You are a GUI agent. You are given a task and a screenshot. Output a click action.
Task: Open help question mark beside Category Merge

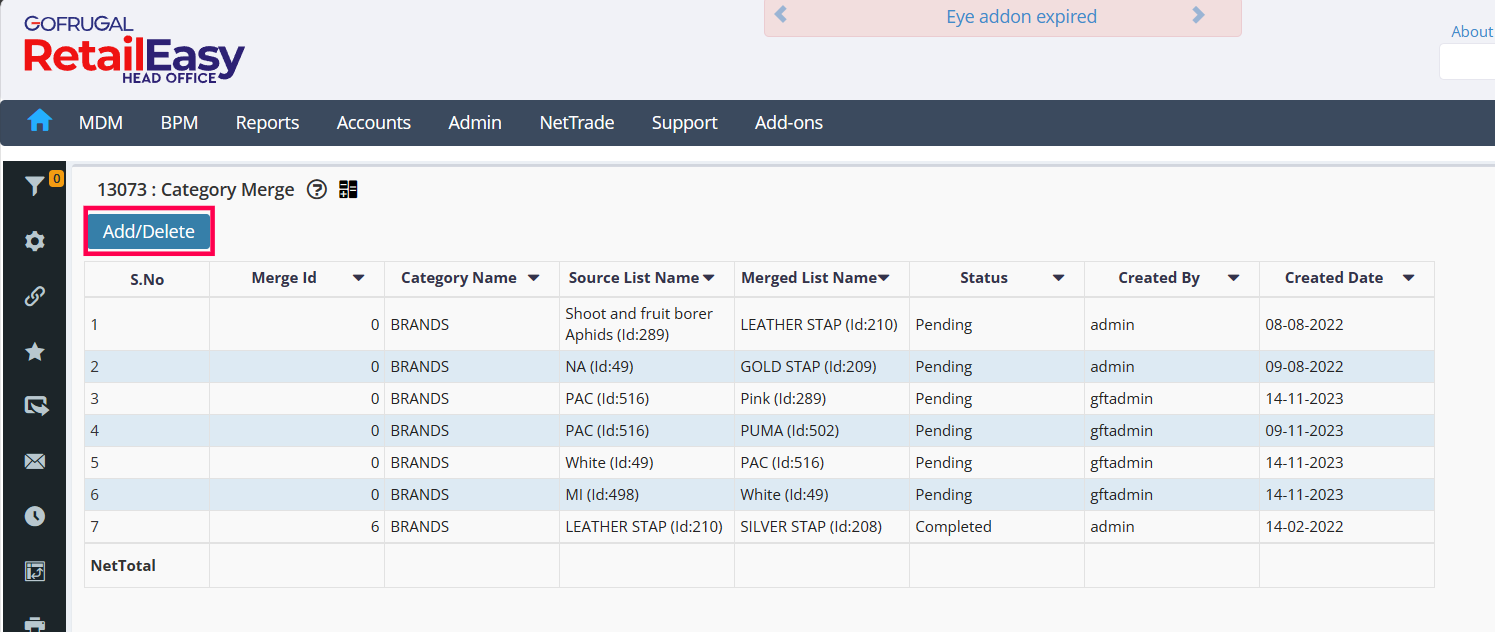pyautogui.click(x=317, y=189)
